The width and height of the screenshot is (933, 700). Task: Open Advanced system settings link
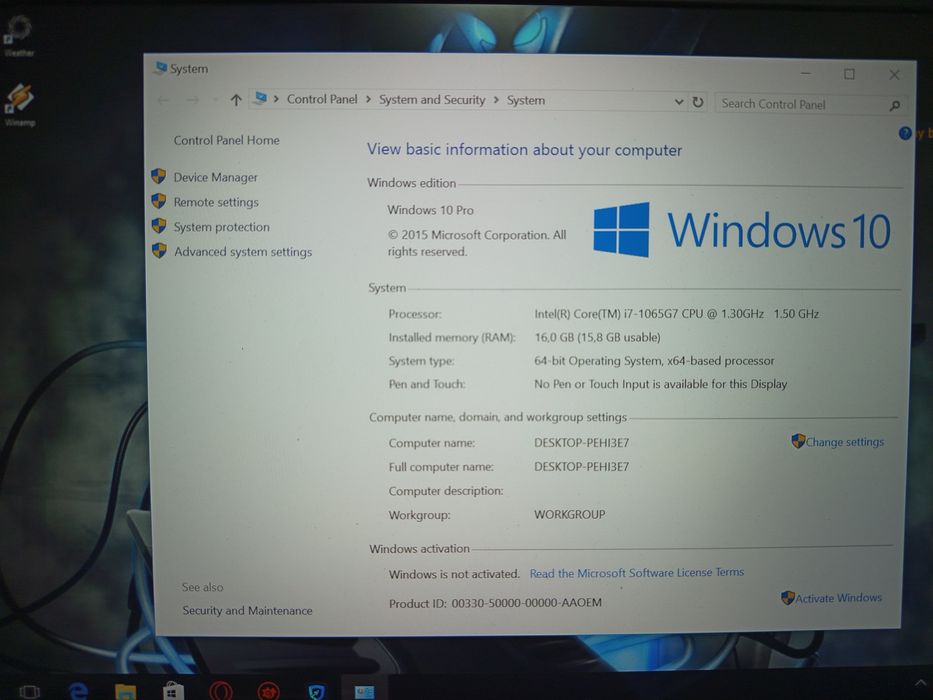point(243,252)
